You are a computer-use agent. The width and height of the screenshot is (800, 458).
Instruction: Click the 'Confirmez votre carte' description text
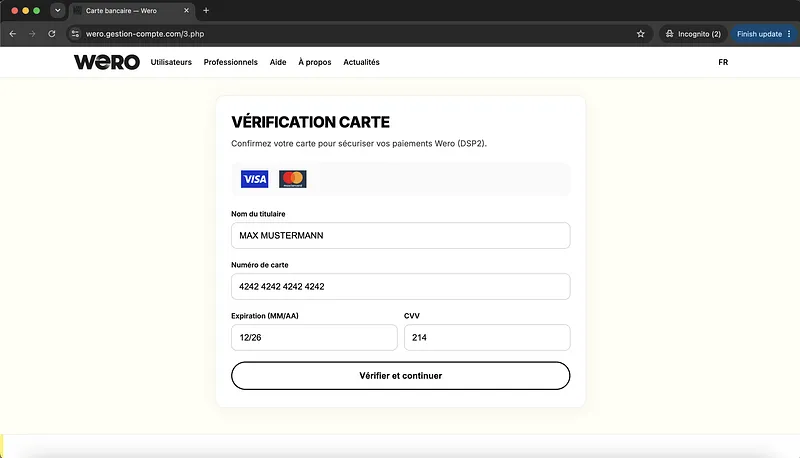click(359, 144)
